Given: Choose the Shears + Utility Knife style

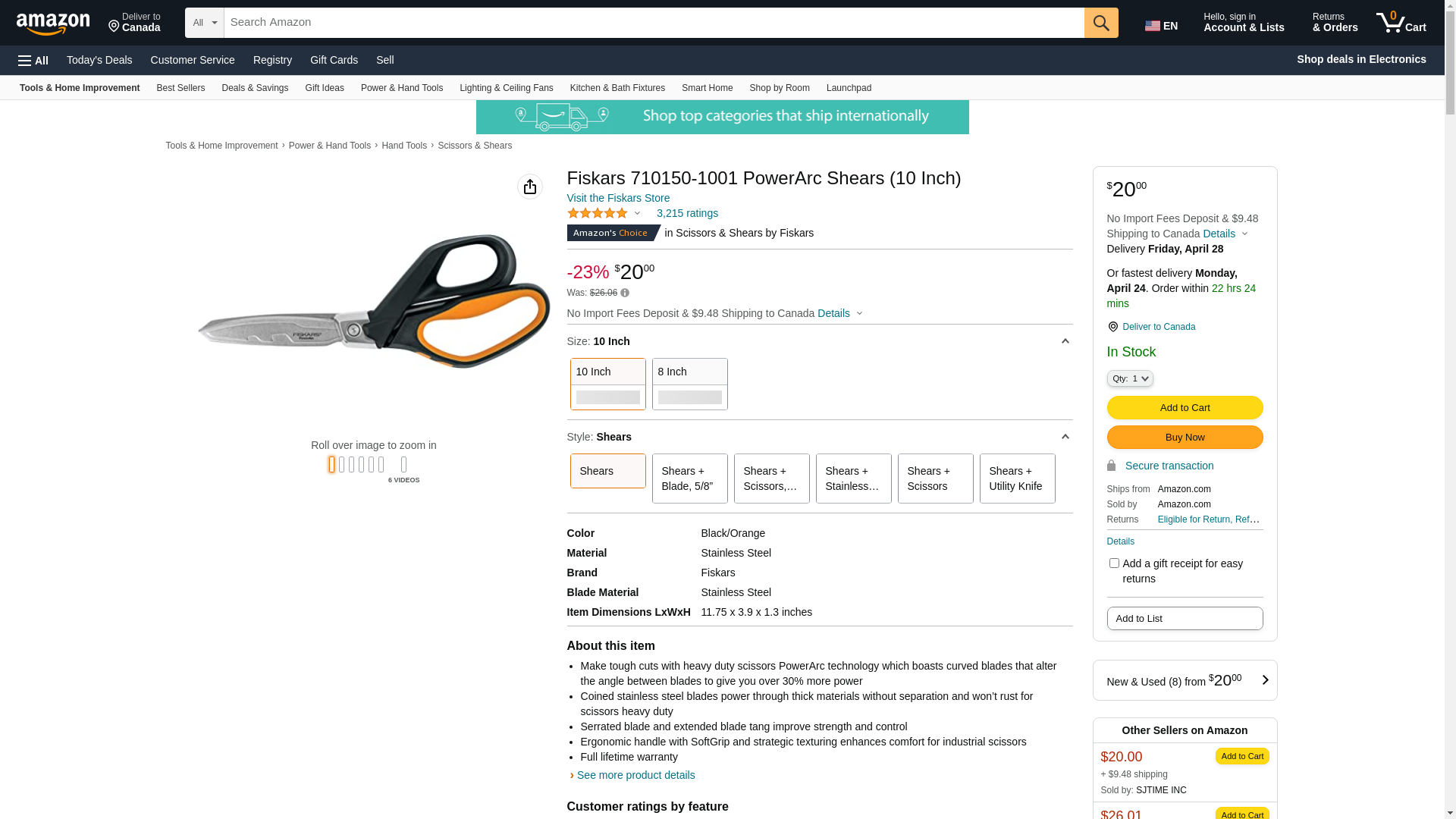Looking at the screenshot, I should click(1017, 479).
